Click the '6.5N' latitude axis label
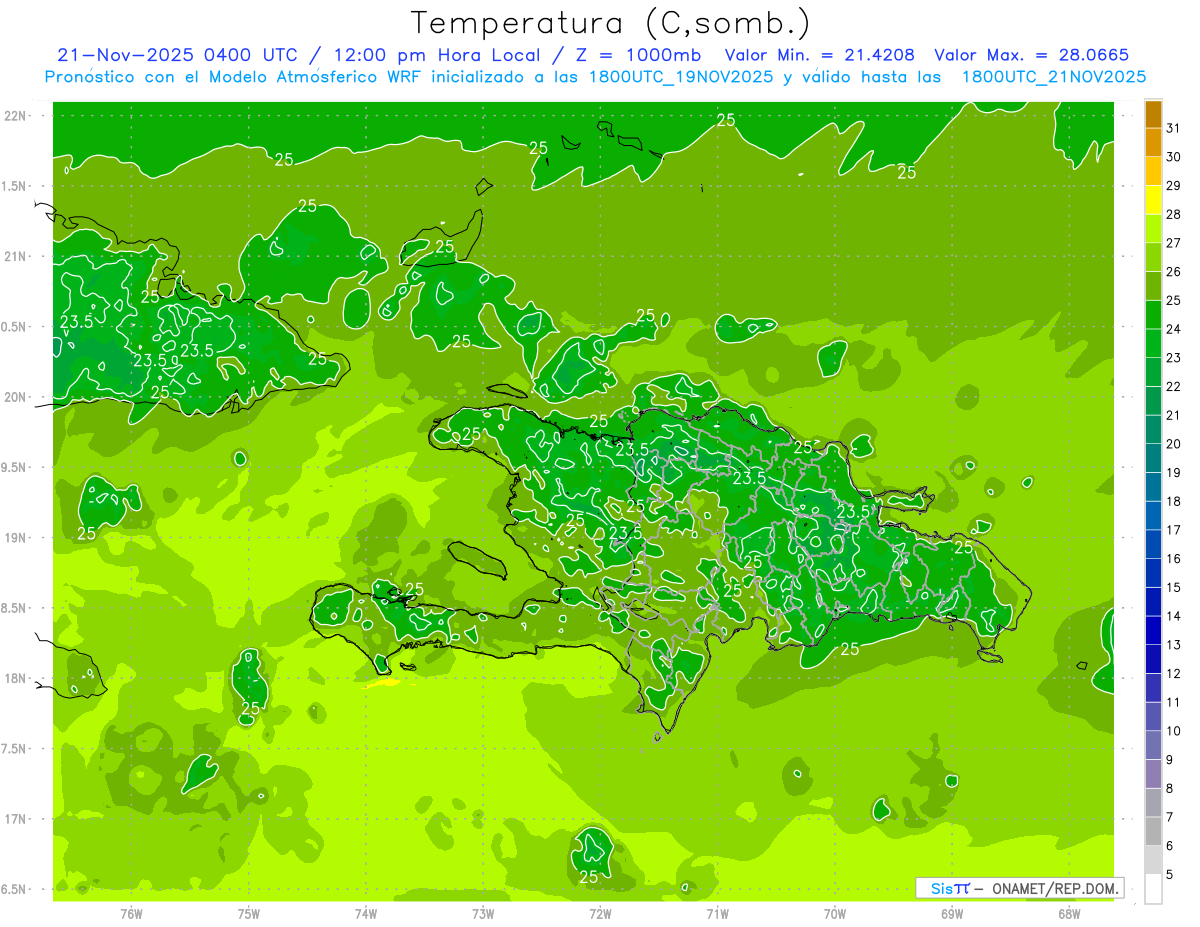Image resolution: width=1200 pixels, height=927 pixels. tap(13, 889)
